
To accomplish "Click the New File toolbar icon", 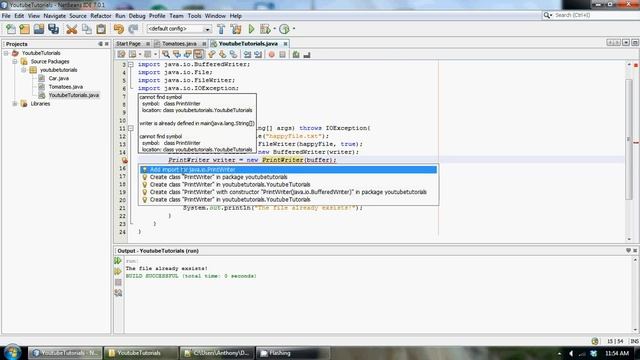I will point(11,29).
